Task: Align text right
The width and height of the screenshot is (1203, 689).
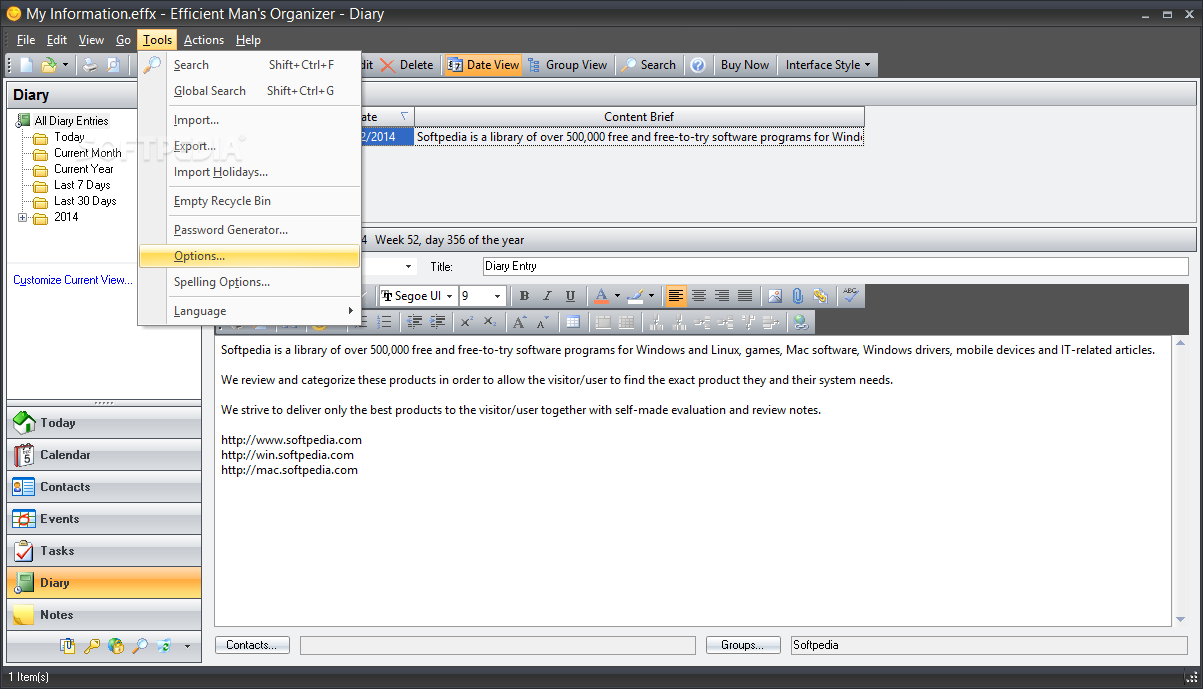Action: (722, 296)
